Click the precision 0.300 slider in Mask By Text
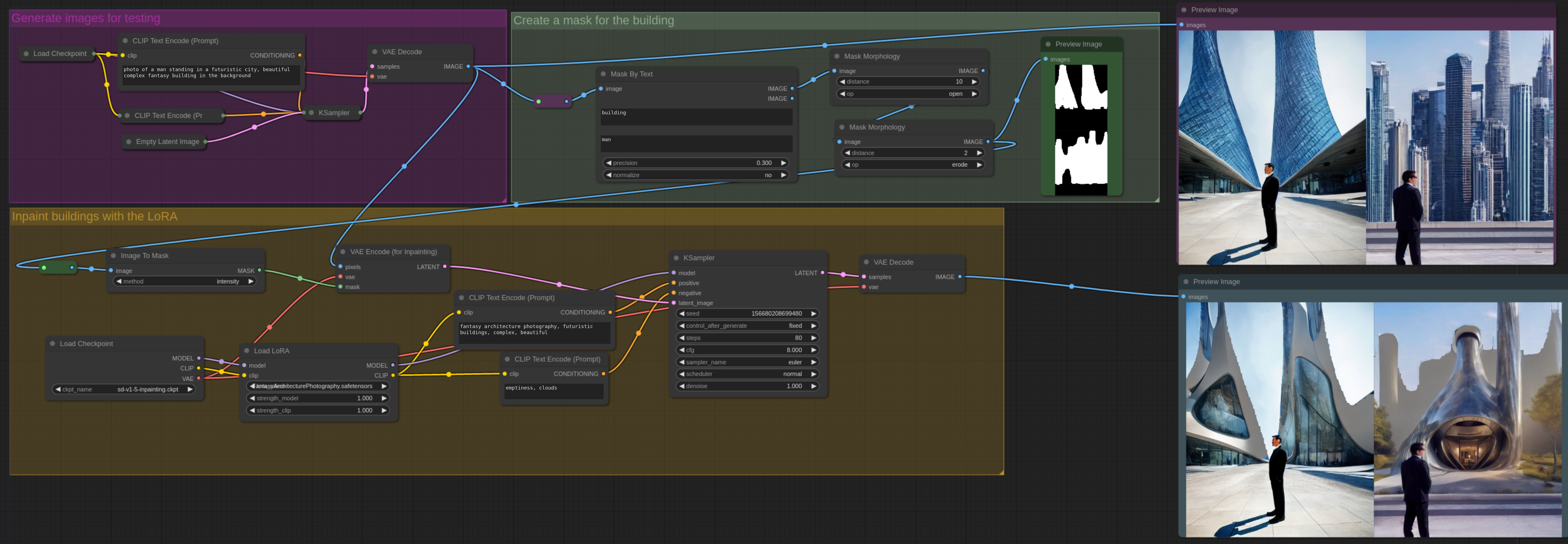The width and height of the screenshot is (1568, 544). pos(695,163)
